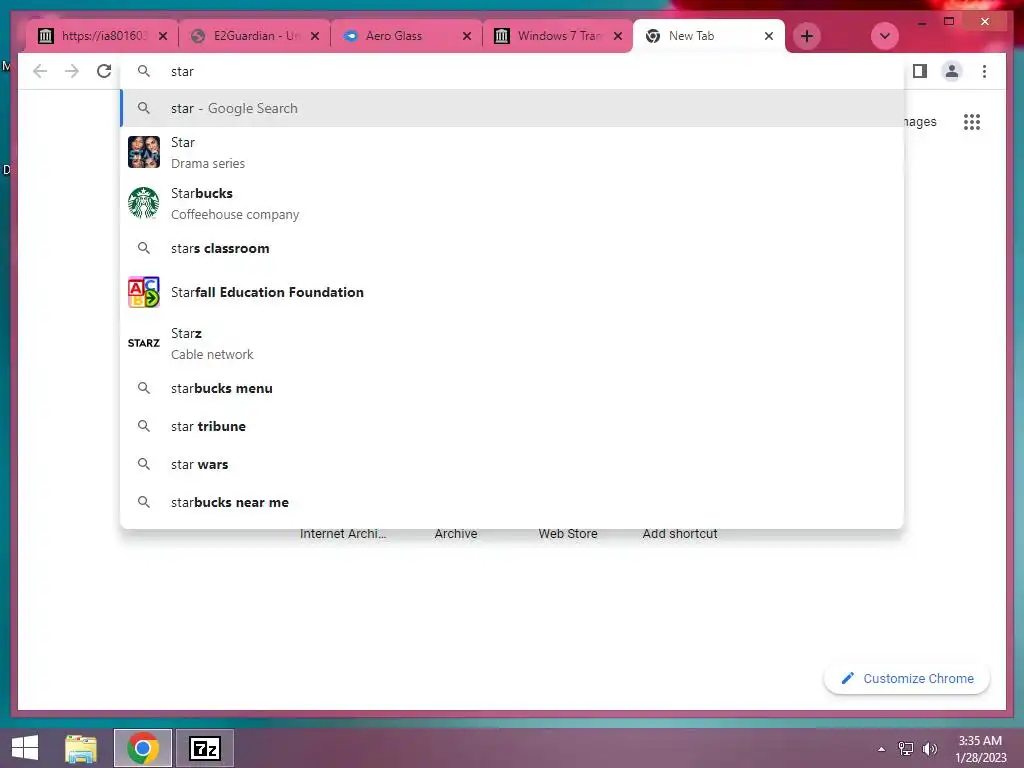Choose the Starbucks Coffeehouse company suggestion
Screen dimensions: 1024x768
click(x=513, y=203)
